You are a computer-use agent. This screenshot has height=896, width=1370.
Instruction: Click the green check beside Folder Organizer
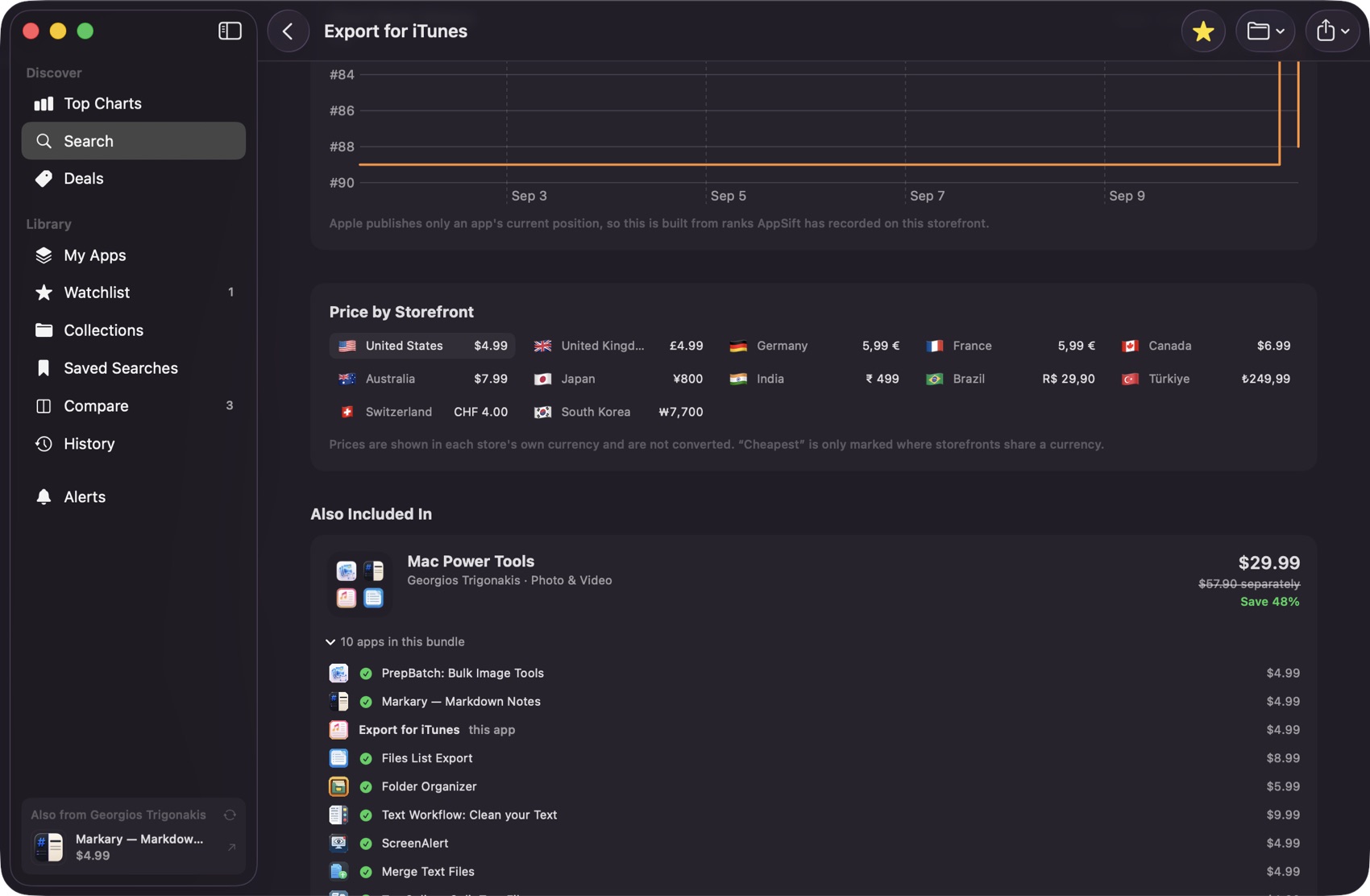coord(366,787)
